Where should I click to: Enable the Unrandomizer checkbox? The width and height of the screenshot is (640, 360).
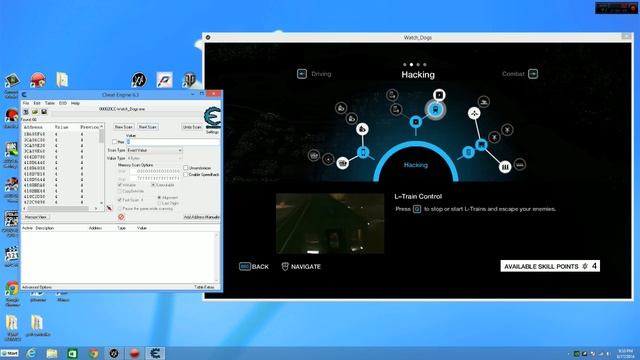186,168
